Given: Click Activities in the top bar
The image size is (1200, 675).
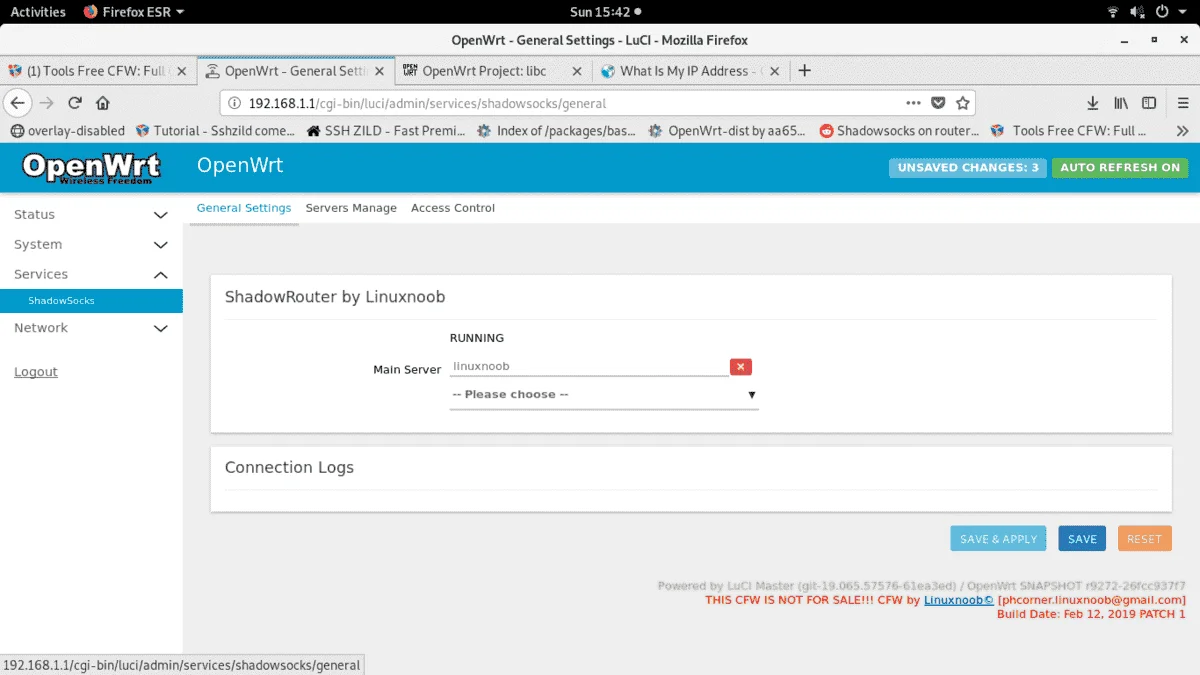Looking at the screenshot, I should (38, 12).
